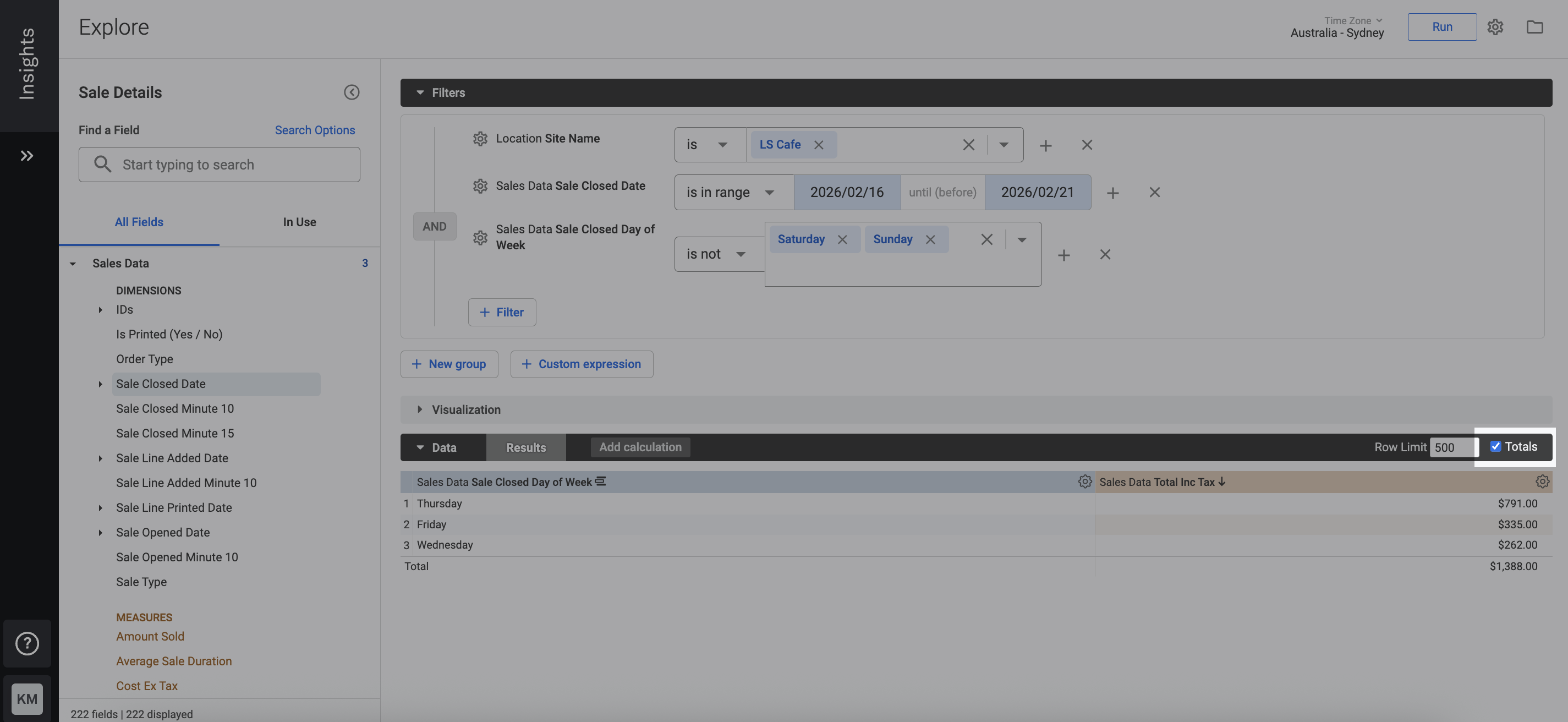The width and height of the screenshot is (1568, 722).
Task: Collapse the Data section
Action: [420, 447]
